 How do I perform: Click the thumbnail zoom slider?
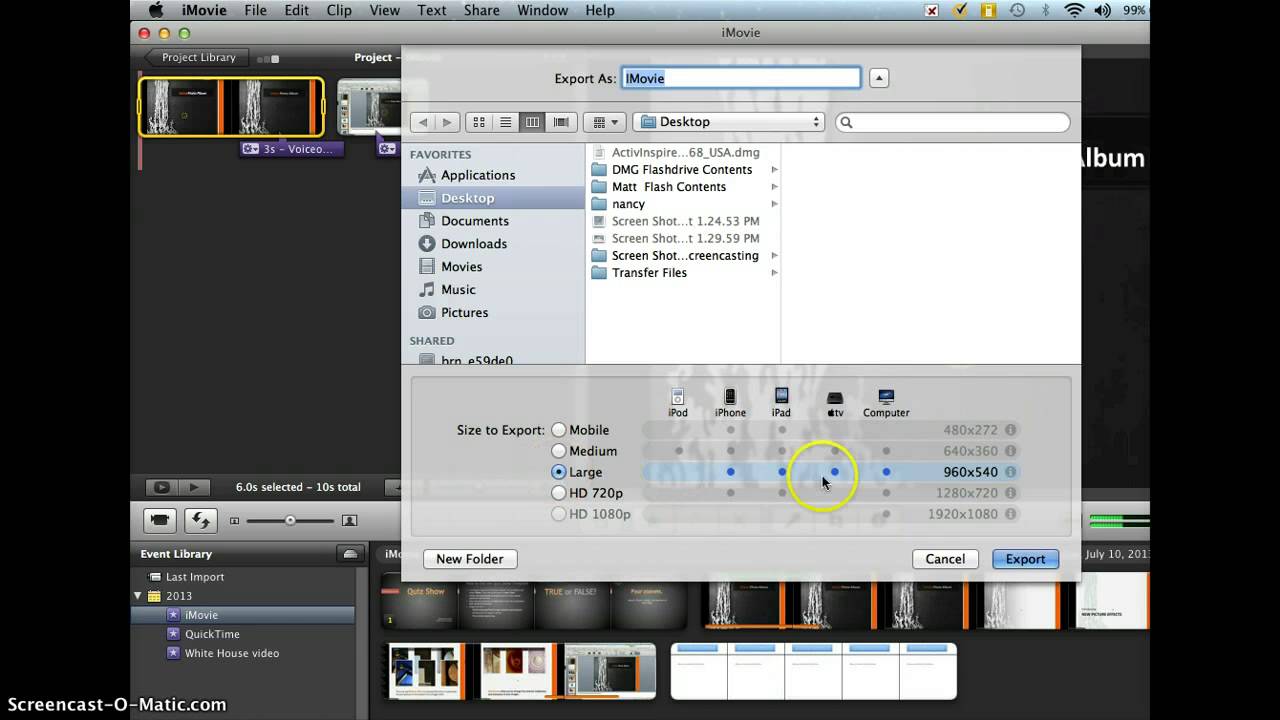[x=290, y=521]
